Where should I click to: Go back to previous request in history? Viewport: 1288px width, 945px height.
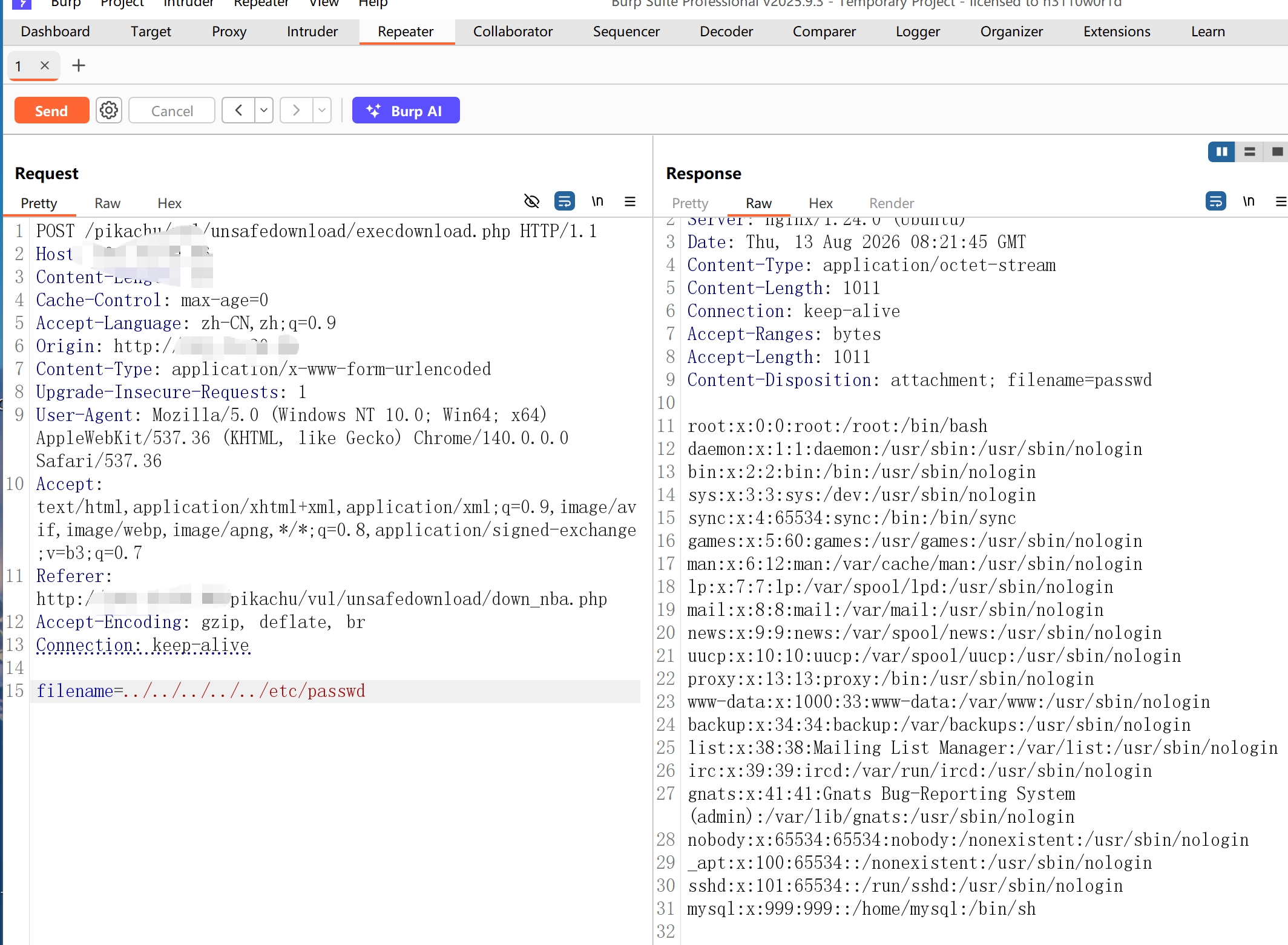coord(238,111)
